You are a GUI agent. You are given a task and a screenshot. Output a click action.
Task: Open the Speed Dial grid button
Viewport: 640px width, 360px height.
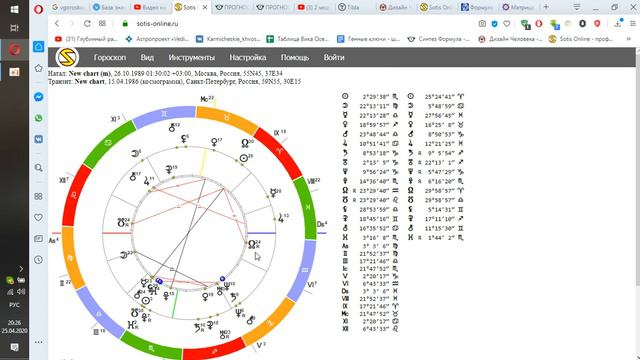pyautogui.click(x=102, y=24)
